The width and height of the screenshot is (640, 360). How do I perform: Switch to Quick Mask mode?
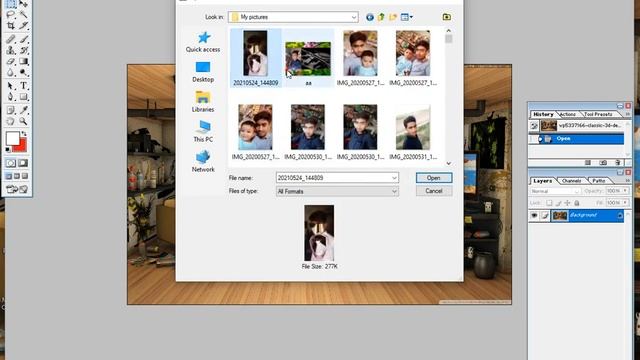24,163
